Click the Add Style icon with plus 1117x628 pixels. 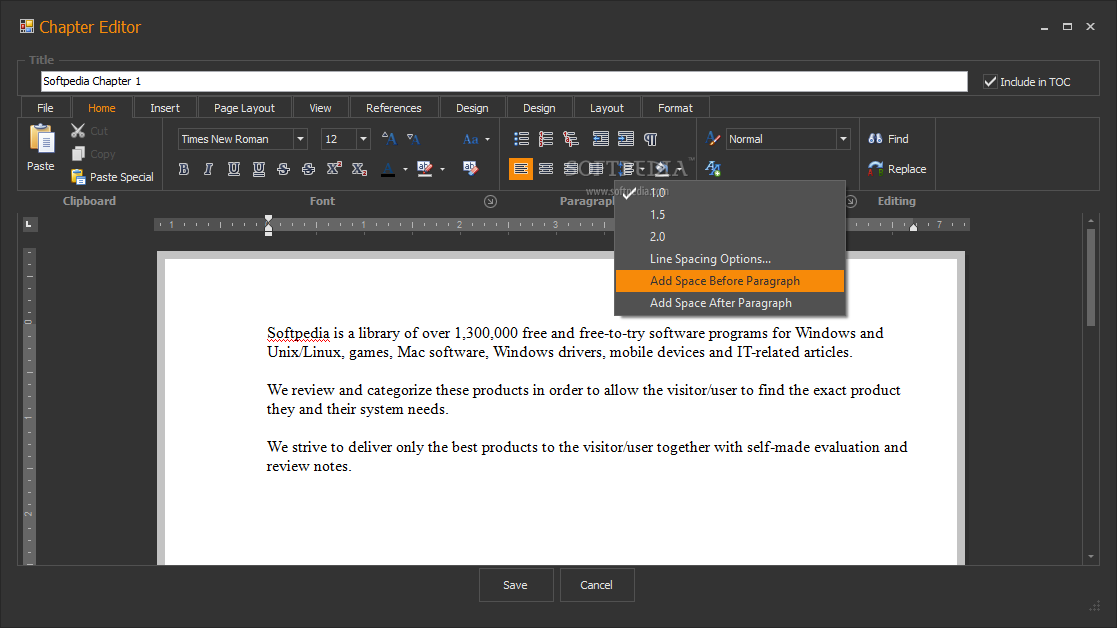[712, 169]
